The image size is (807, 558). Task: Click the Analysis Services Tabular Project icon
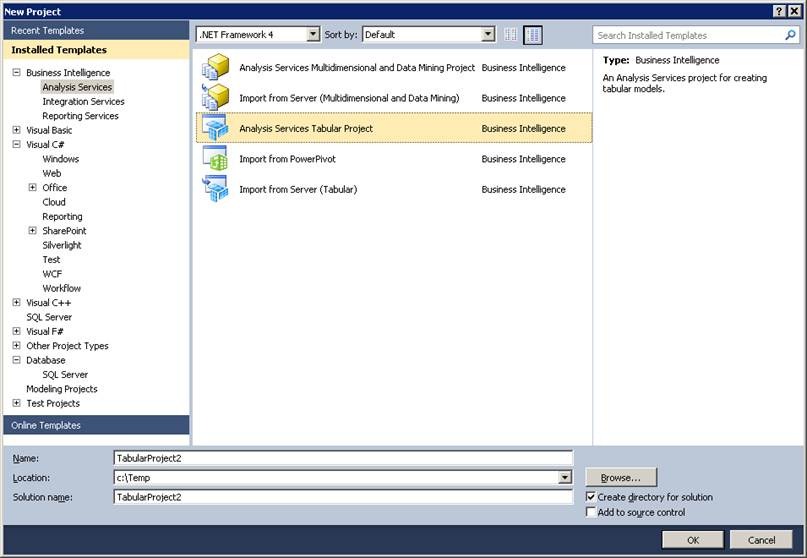pos(215,128)
